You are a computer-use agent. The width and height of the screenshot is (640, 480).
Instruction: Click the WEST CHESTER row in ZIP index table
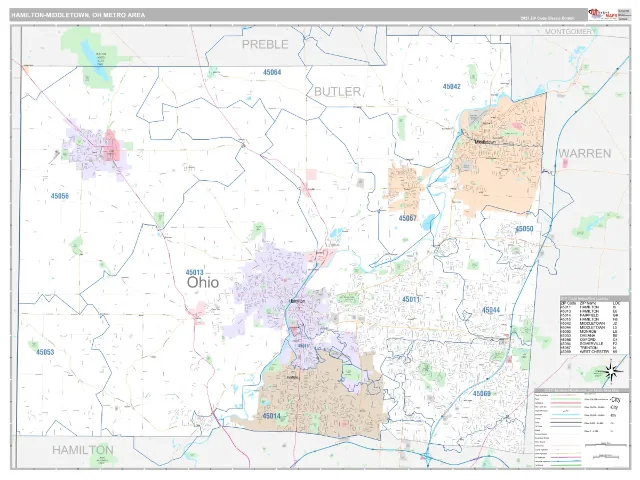pos(590,351)
